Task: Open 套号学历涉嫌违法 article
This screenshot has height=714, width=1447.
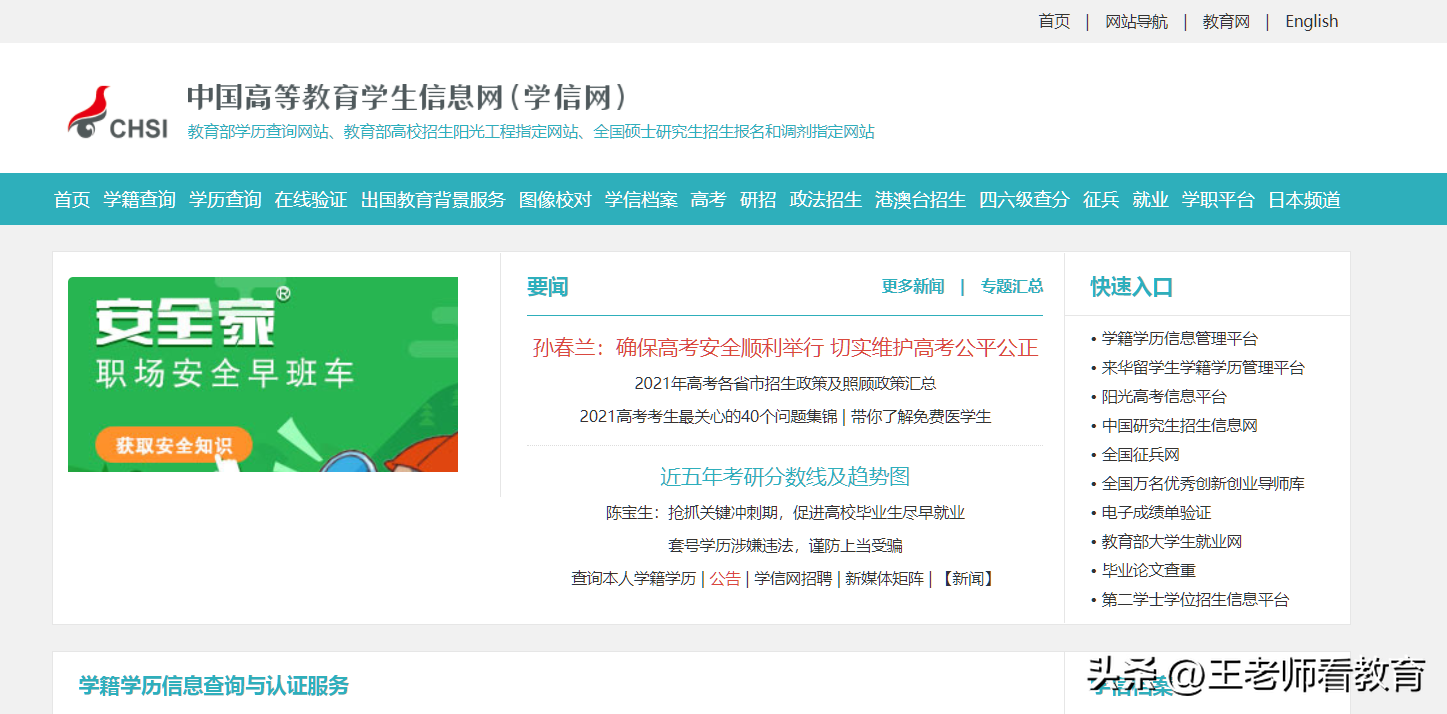Action: pyautogui.click(x=785, y=546)
